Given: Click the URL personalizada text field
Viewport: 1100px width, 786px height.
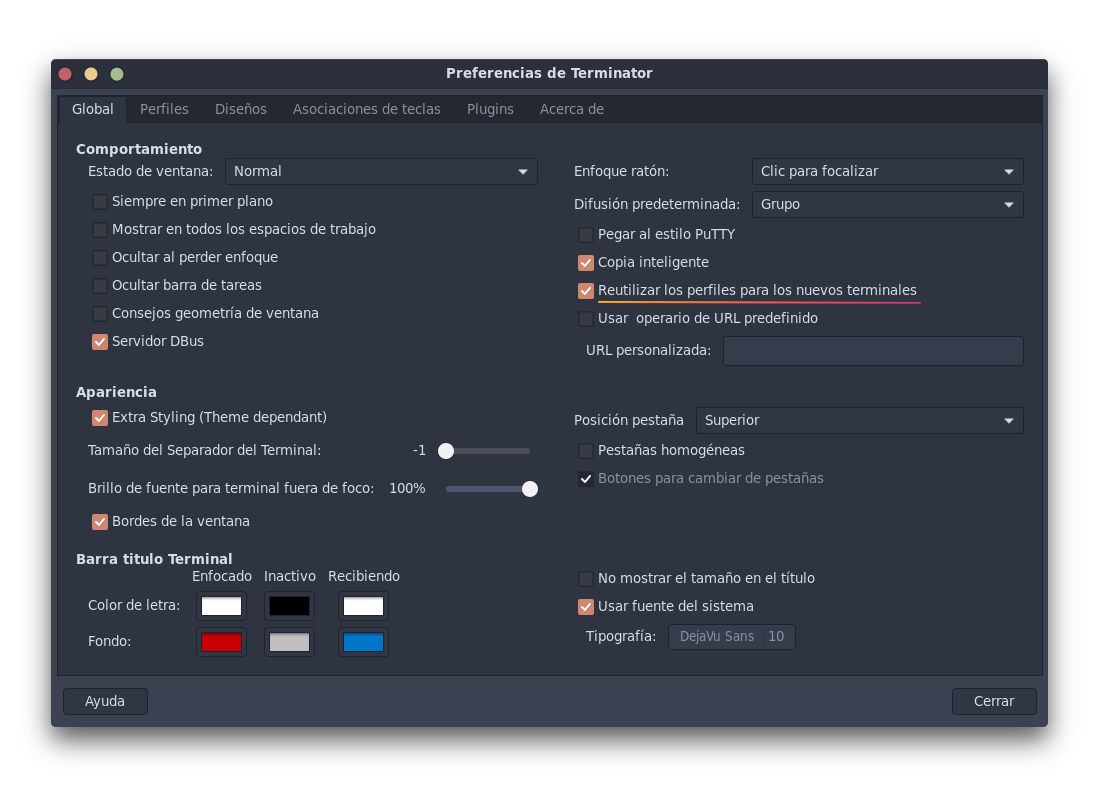Looking at the screenshot, I should tap(873, 351).
